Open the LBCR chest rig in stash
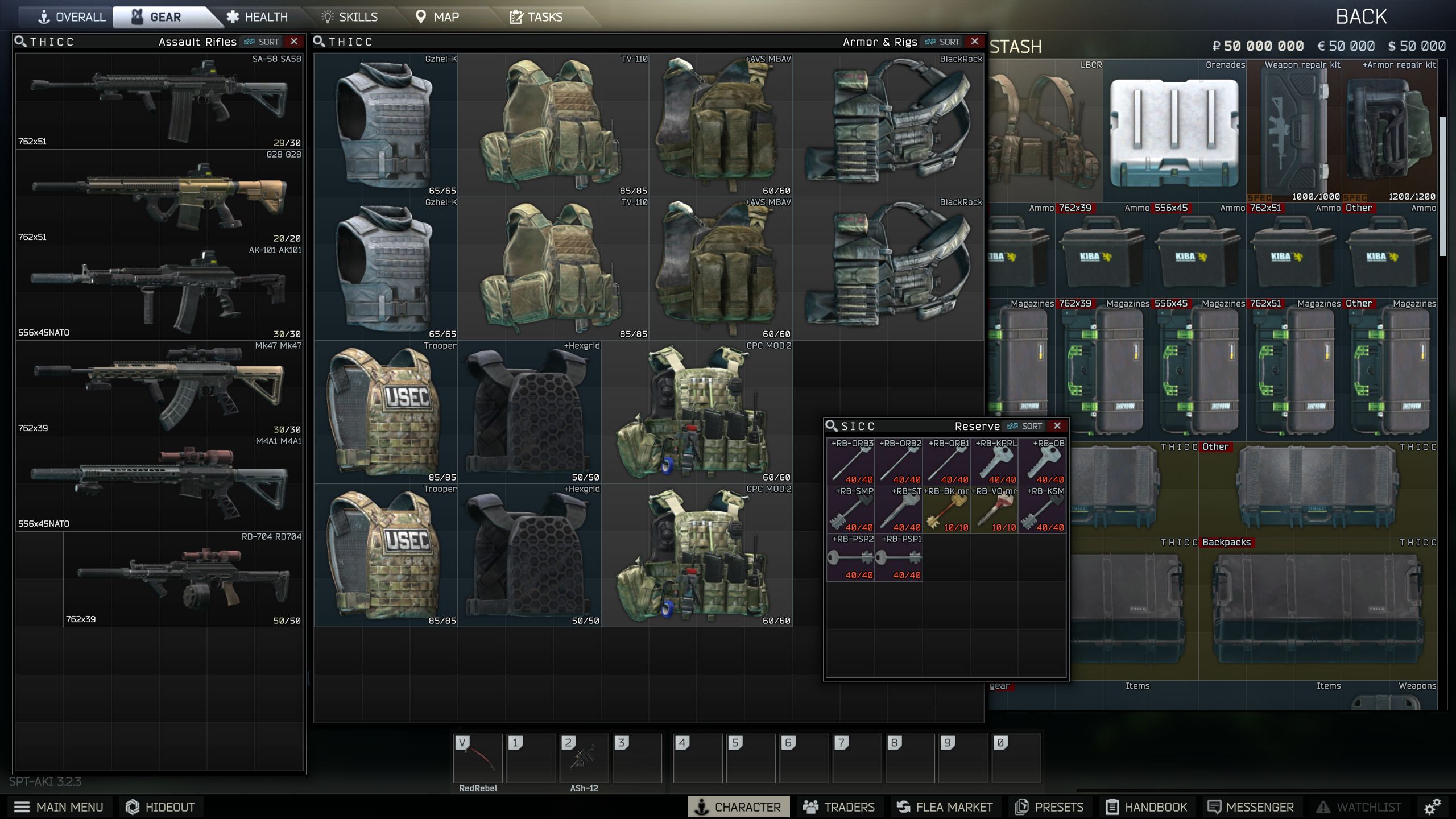The image size is (1456, 819). pyautogui.click(x=1046, y=131)
